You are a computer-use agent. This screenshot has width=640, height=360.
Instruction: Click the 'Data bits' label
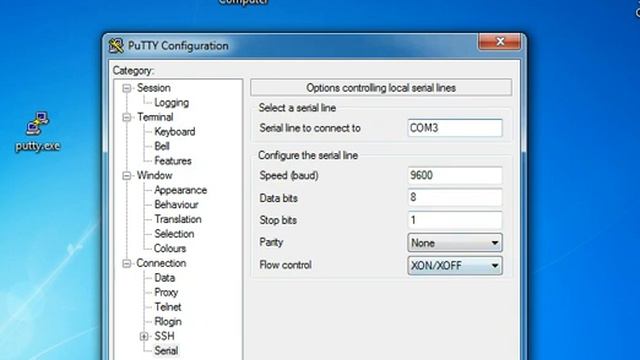click(x=278, y=198)
